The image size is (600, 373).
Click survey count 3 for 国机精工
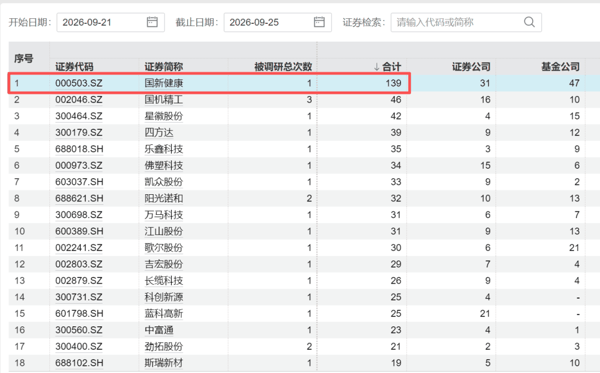click(x=309, y=99)
